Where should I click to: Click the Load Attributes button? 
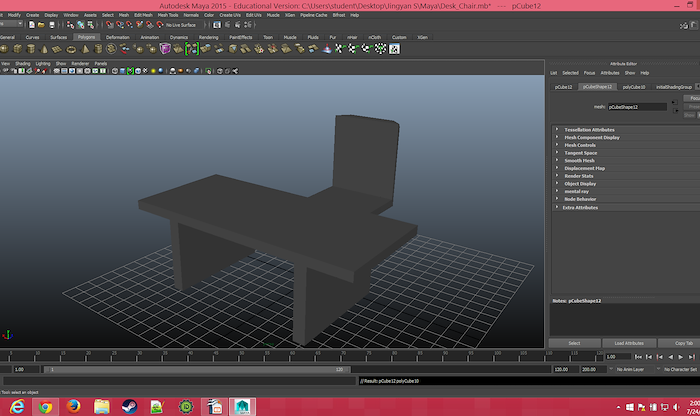(x=629, y=343)
